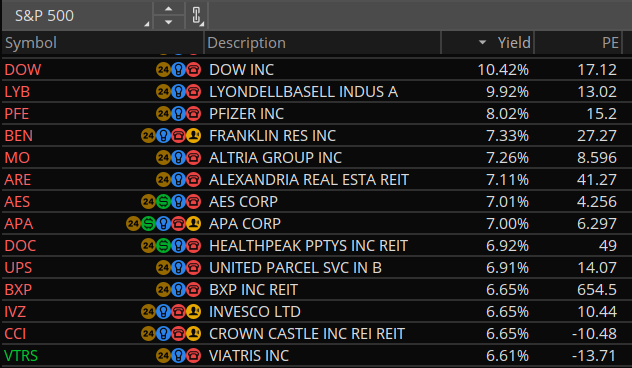Click the 24-hour trading icon in DOW row
Viewport: 632px width, 368px height.
tap(163, 70)
